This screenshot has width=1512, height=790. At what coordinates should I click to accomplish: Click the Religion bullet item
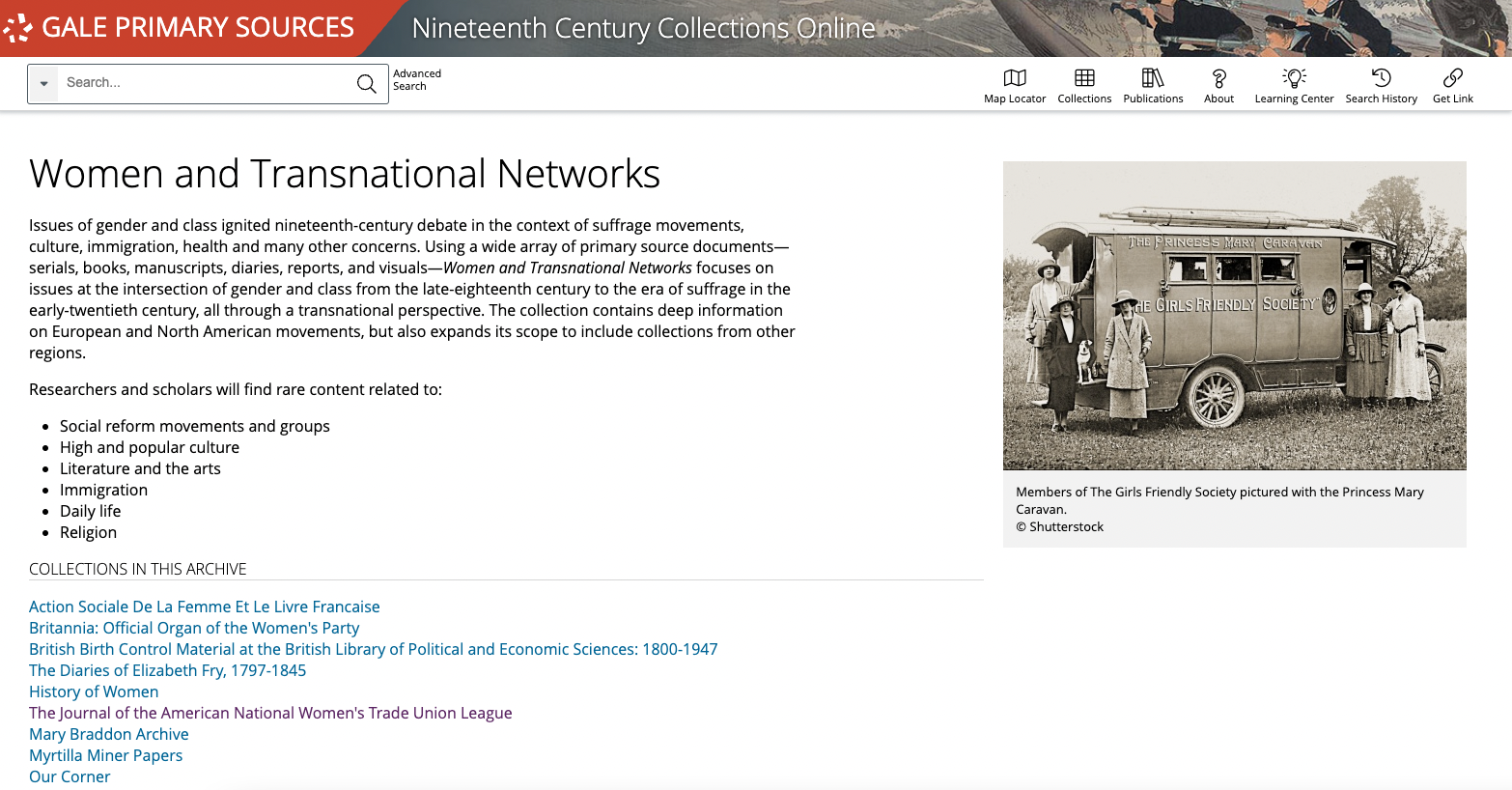click(x=88, y=532)
